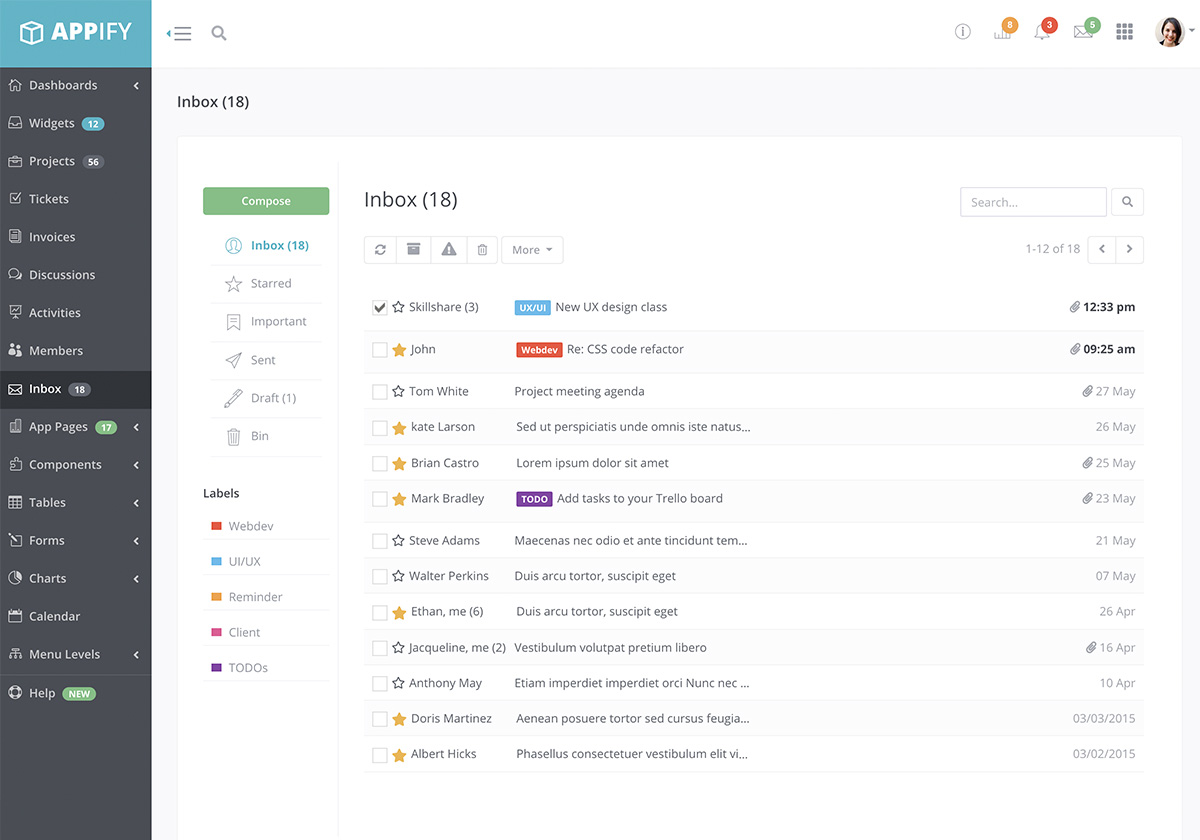The height and width of the screenshot is (840, 1200).
Task: Uncheck the Skillshare email checkbox
Action: (379, 308)
